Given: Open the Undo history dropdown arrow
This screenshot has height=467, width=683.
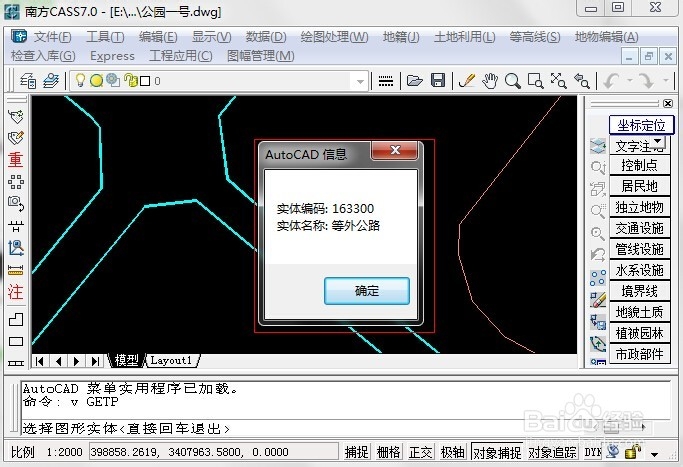Looking at the screenshot, I should (629, 81).
